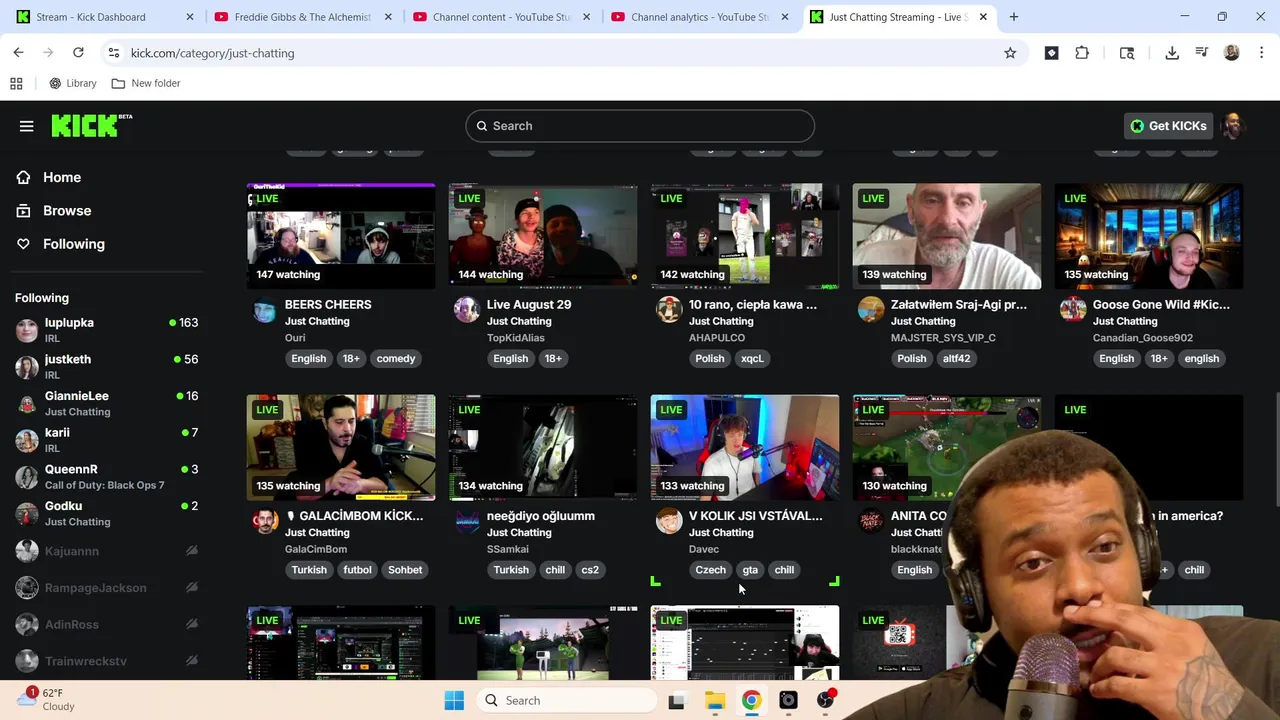Open the Home sidebar link
1280x720 pixels.
62,177
